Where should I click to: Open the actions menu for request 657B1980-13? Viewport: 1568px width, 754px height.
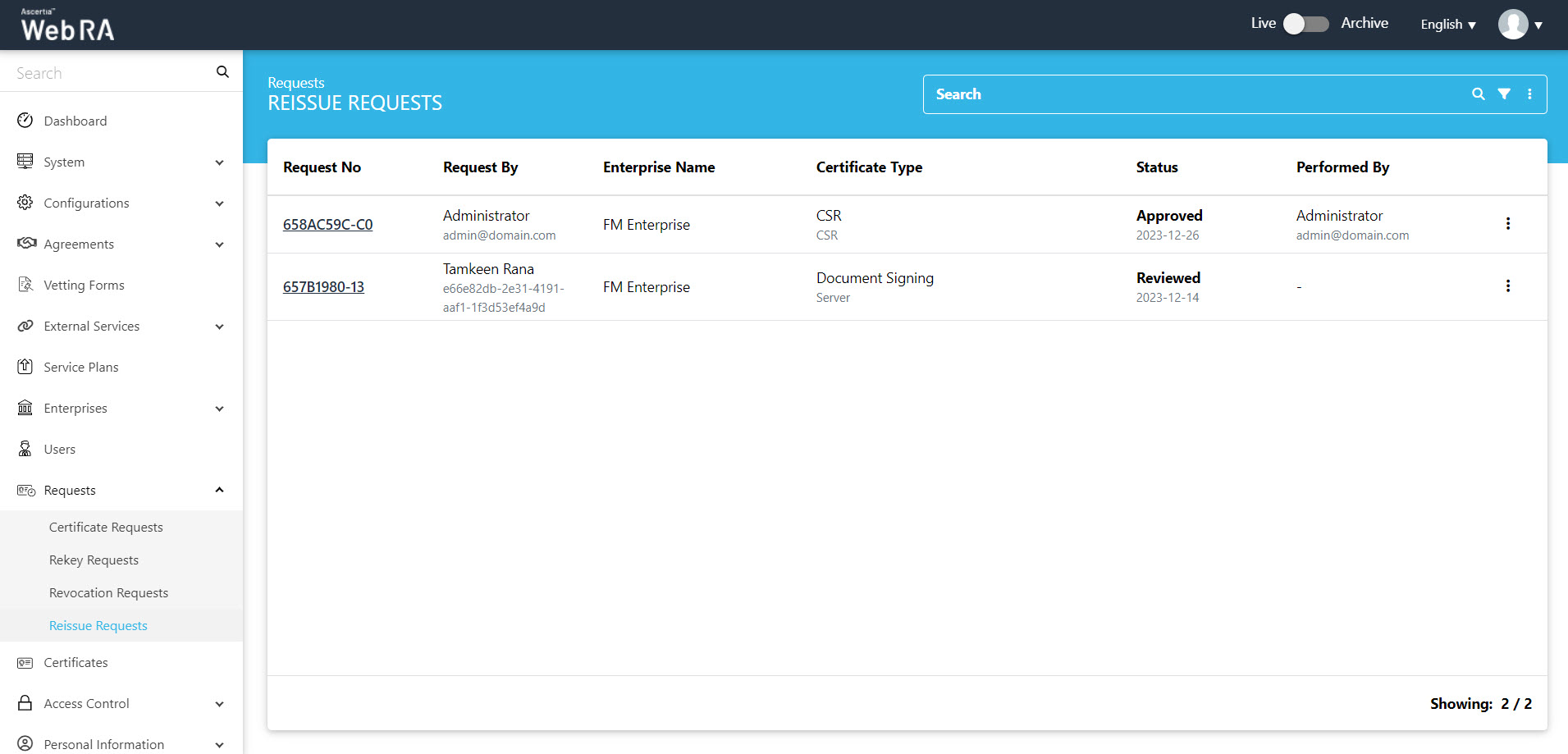pyautogui.click(x=1507, y=286)
